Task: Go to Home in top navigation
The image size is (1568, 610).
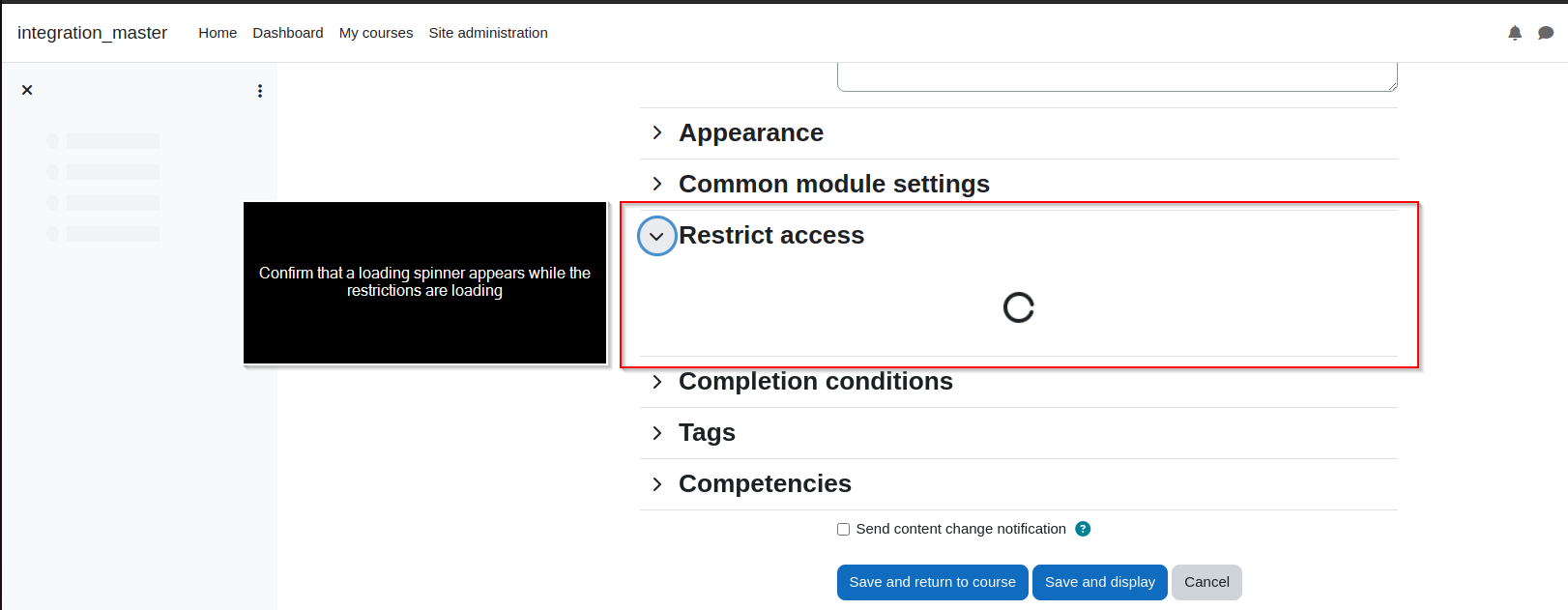Action: click(x=218, y=33)
